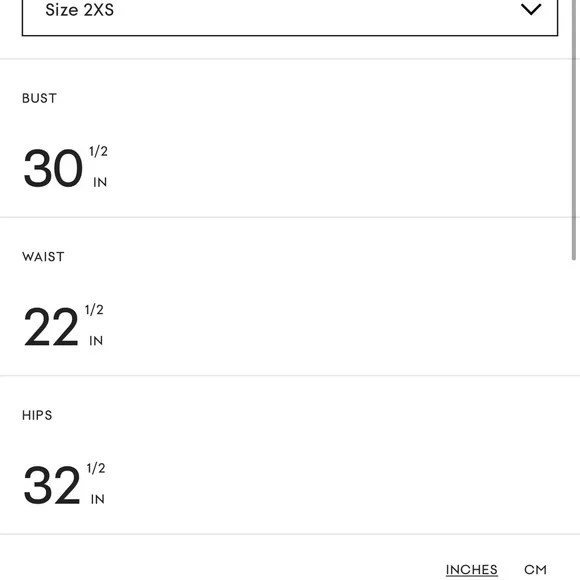
Task: Click the vertical scrollbar thumb
Action: pyautogui.click(x=574, y=129)
